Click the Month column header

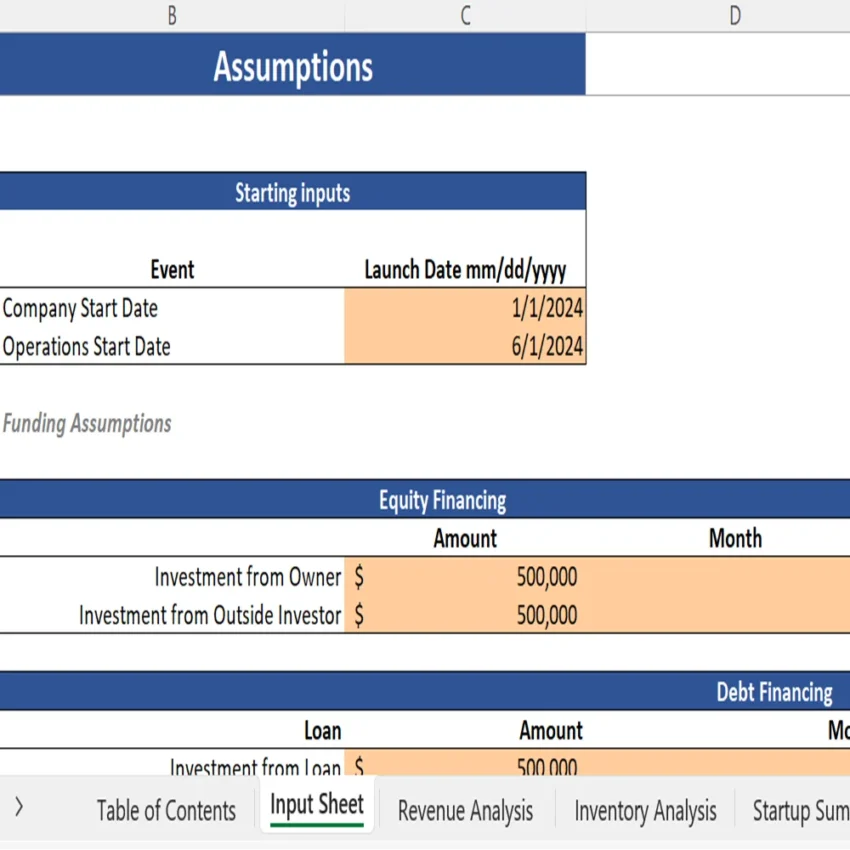735,538
